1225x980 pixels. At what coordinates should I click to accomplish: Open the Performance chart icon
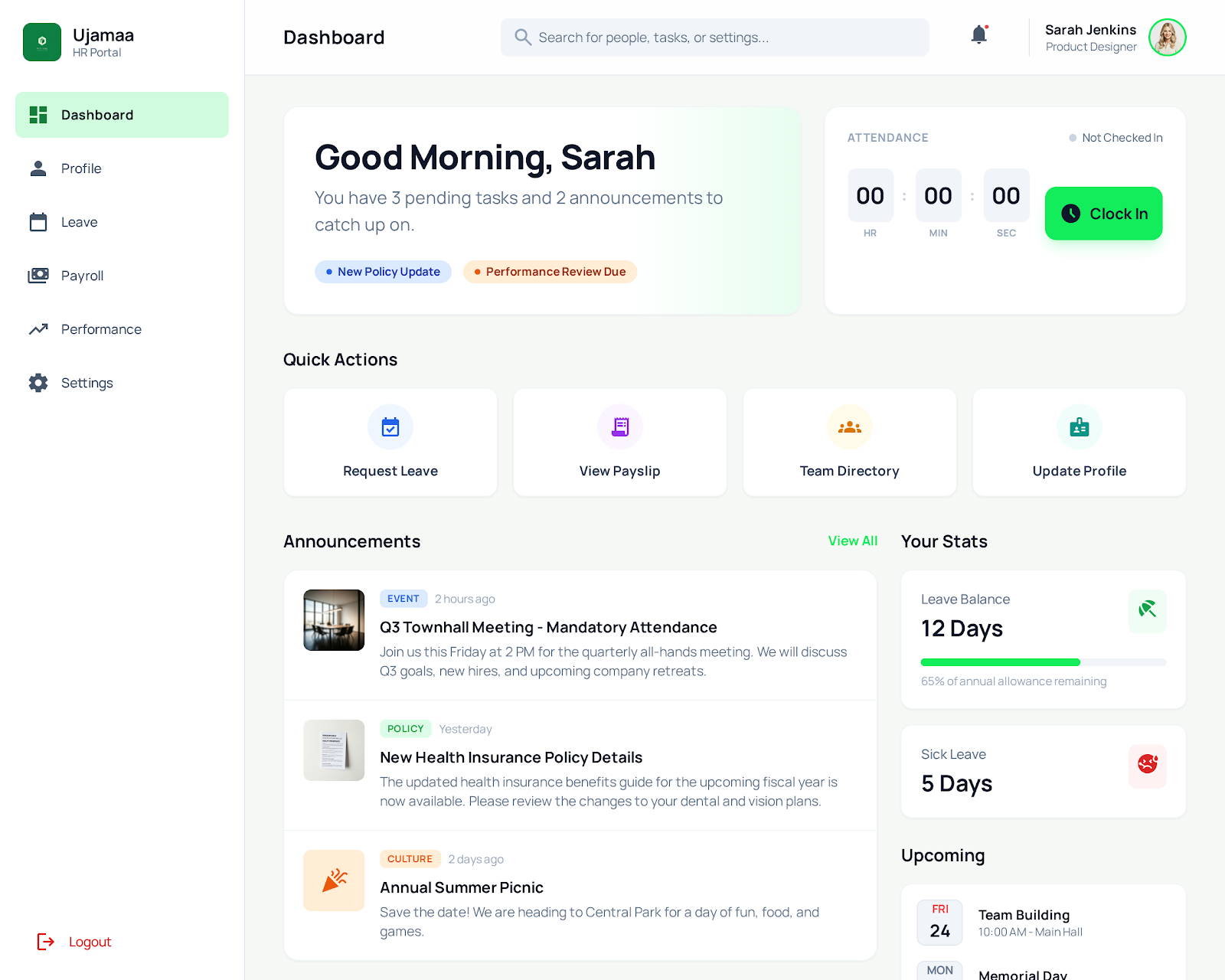pos(38,329)
